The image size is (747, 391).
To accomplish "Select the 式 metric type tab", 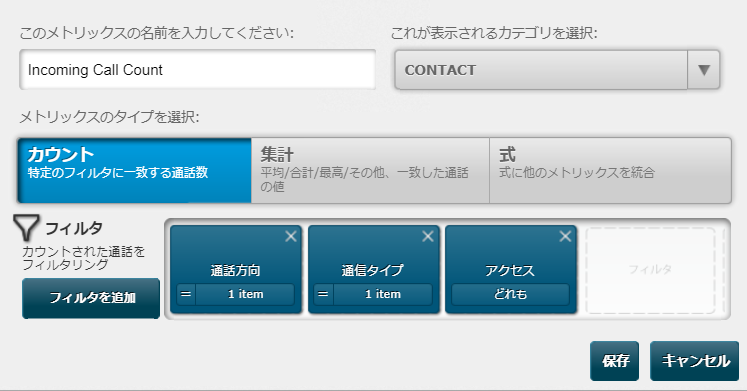I will click(610, 170).
